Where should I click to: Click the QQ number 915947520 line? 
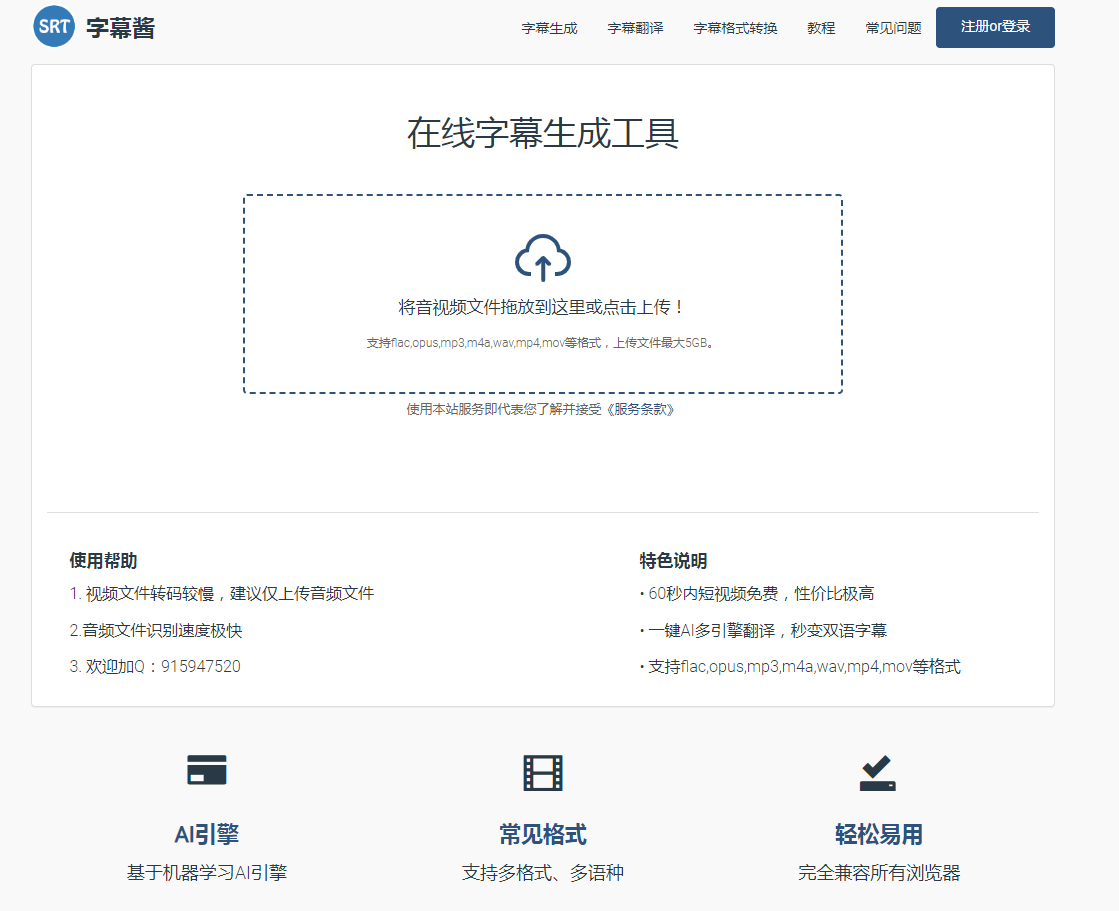155,666
